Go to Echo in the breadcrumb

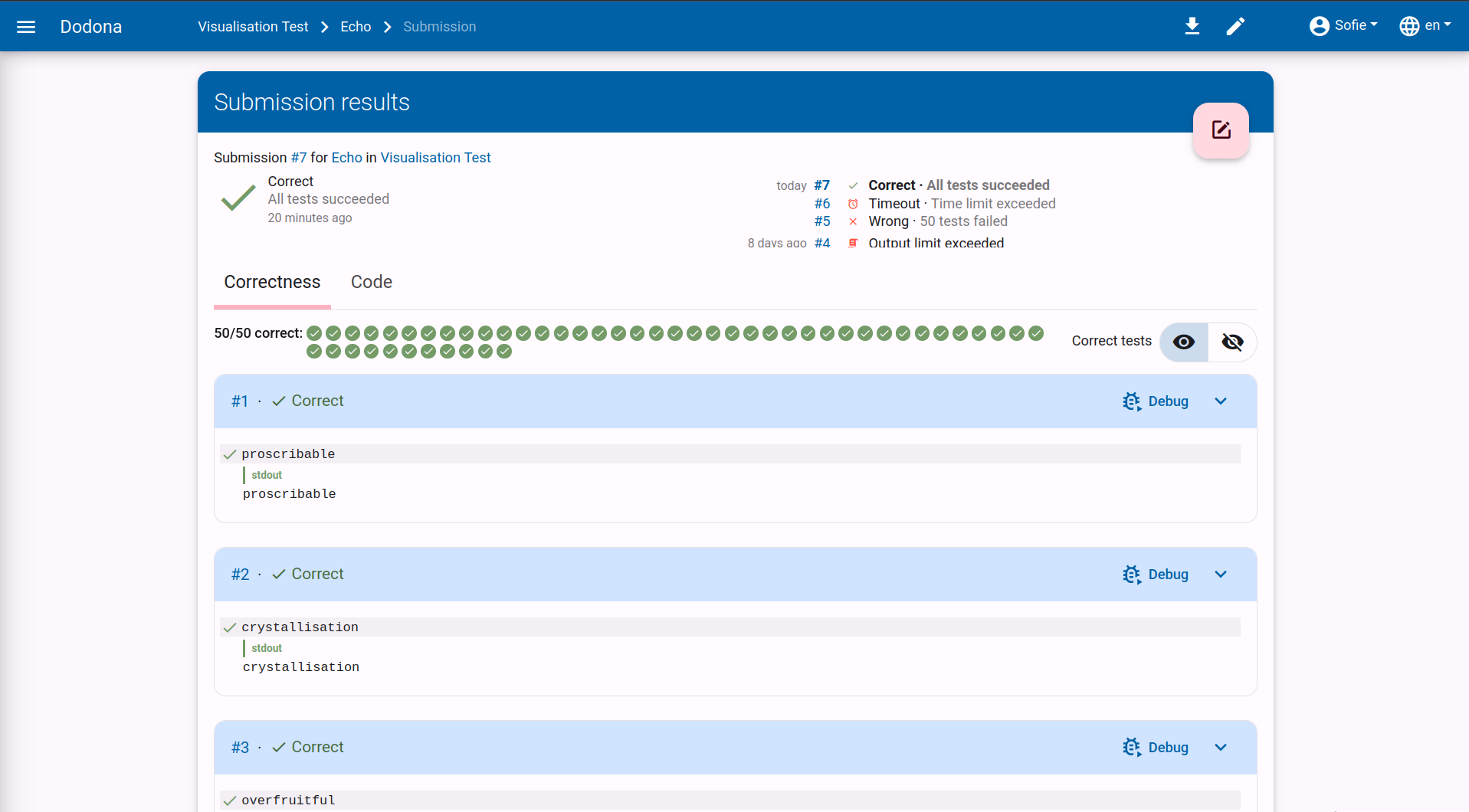356,27
